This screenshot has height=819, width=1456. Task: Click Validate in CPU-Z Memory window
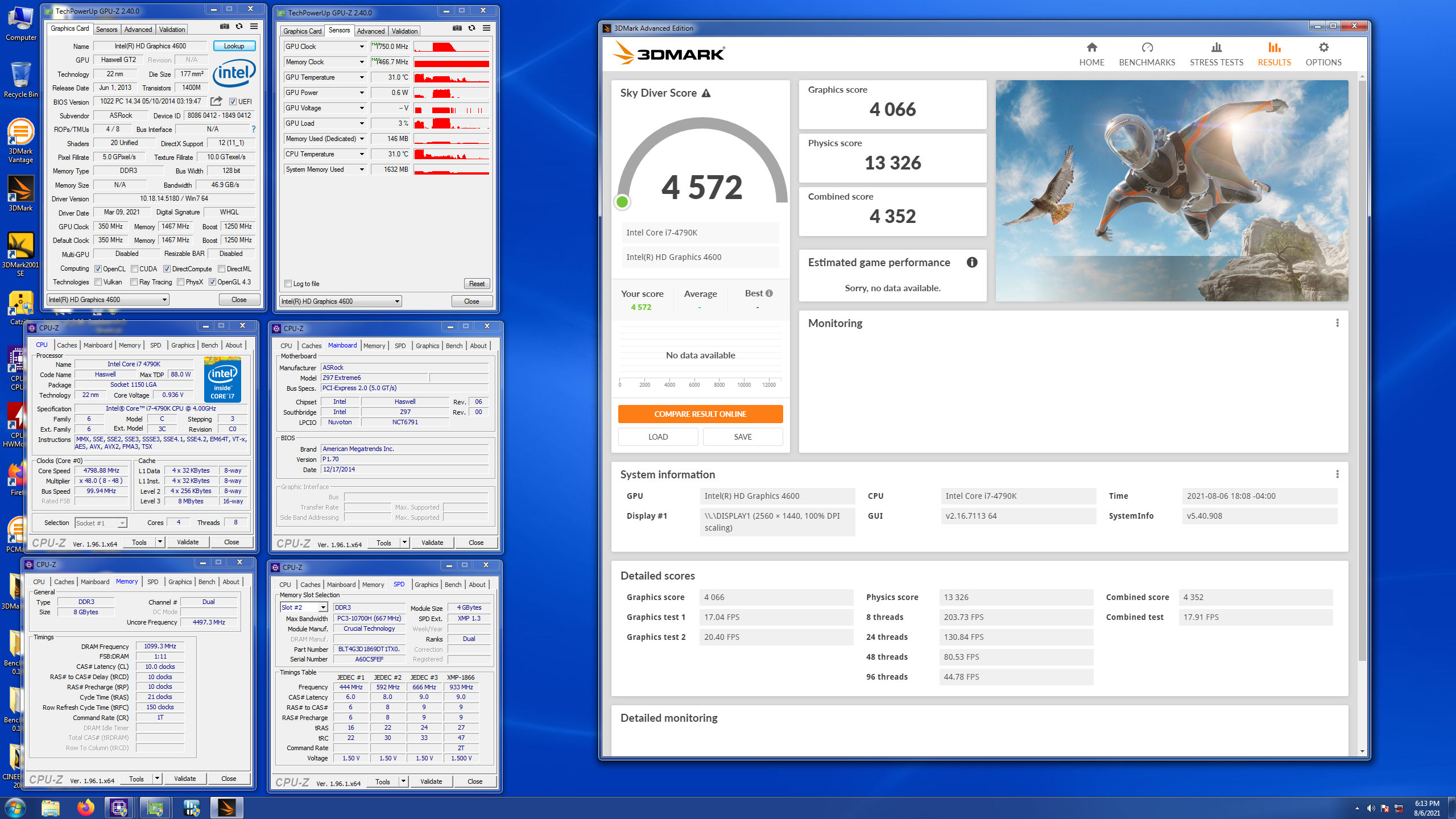[185, 779]
